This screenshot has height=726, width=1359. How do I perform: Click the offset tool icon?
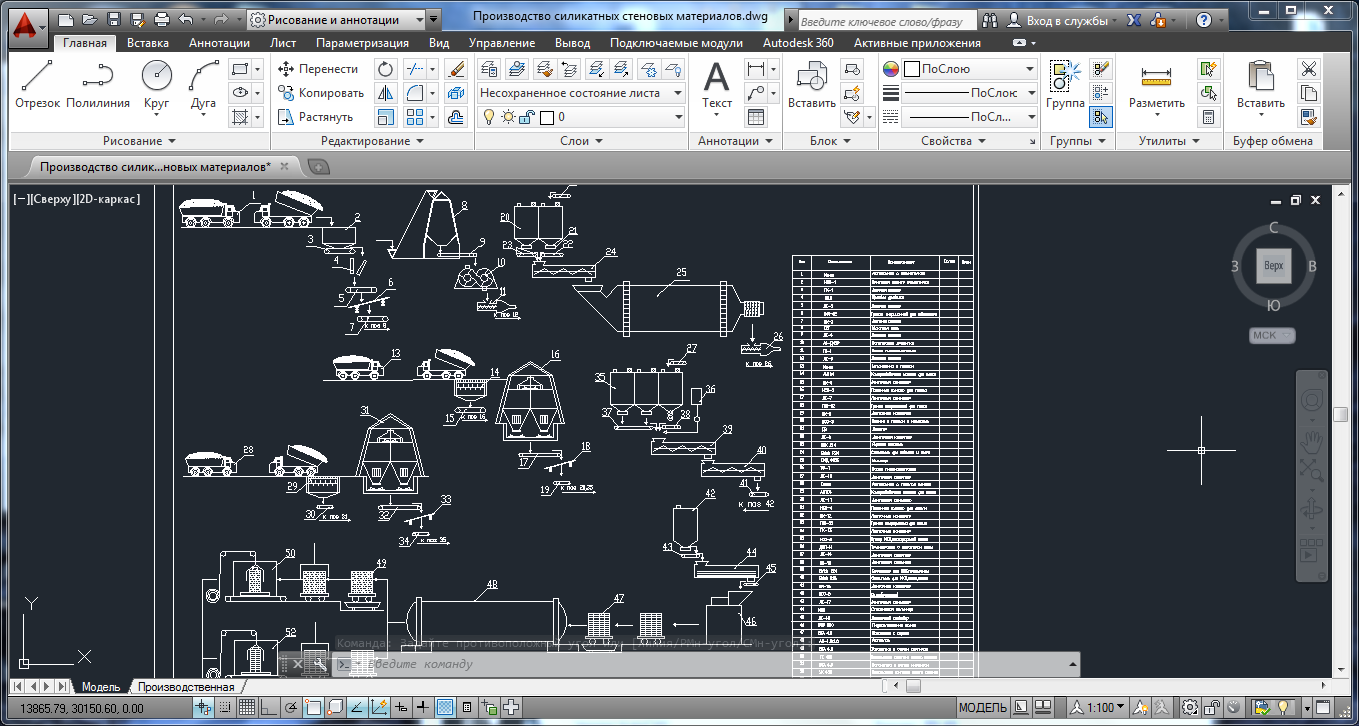(x=457, y=117)
